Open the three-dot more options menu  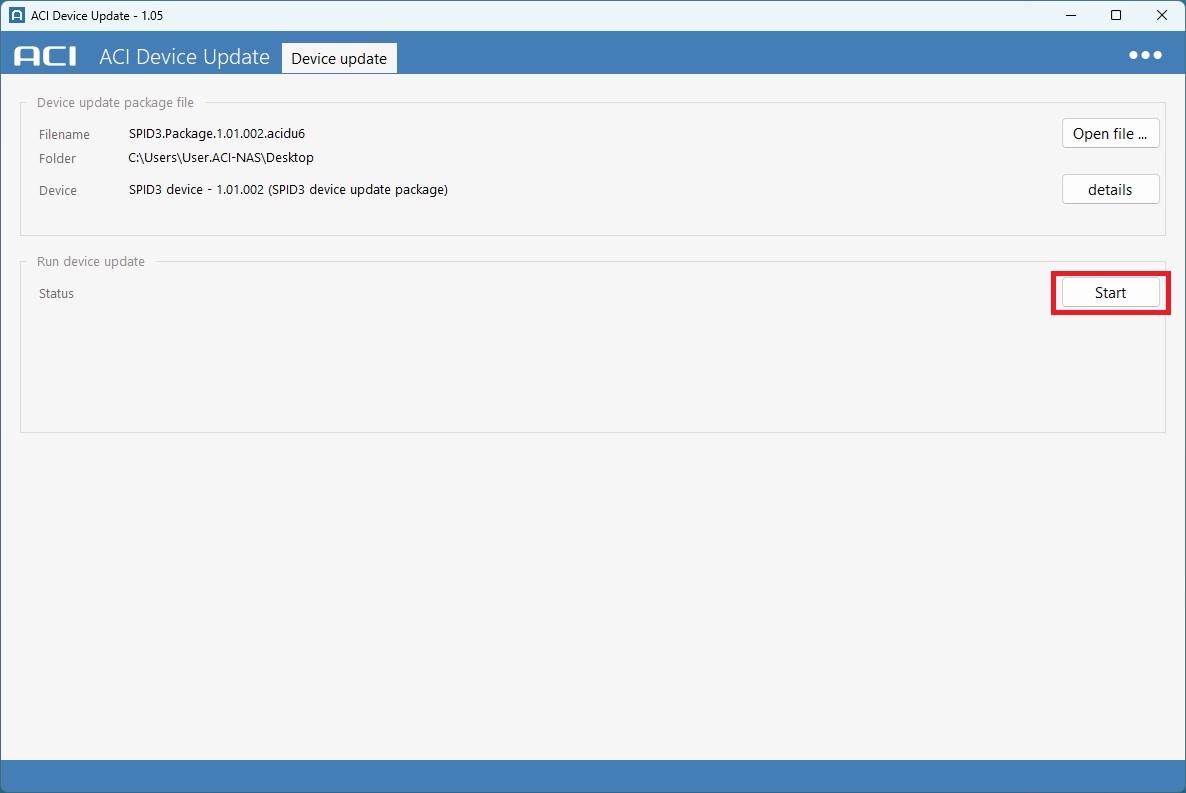pos(1145,56)
